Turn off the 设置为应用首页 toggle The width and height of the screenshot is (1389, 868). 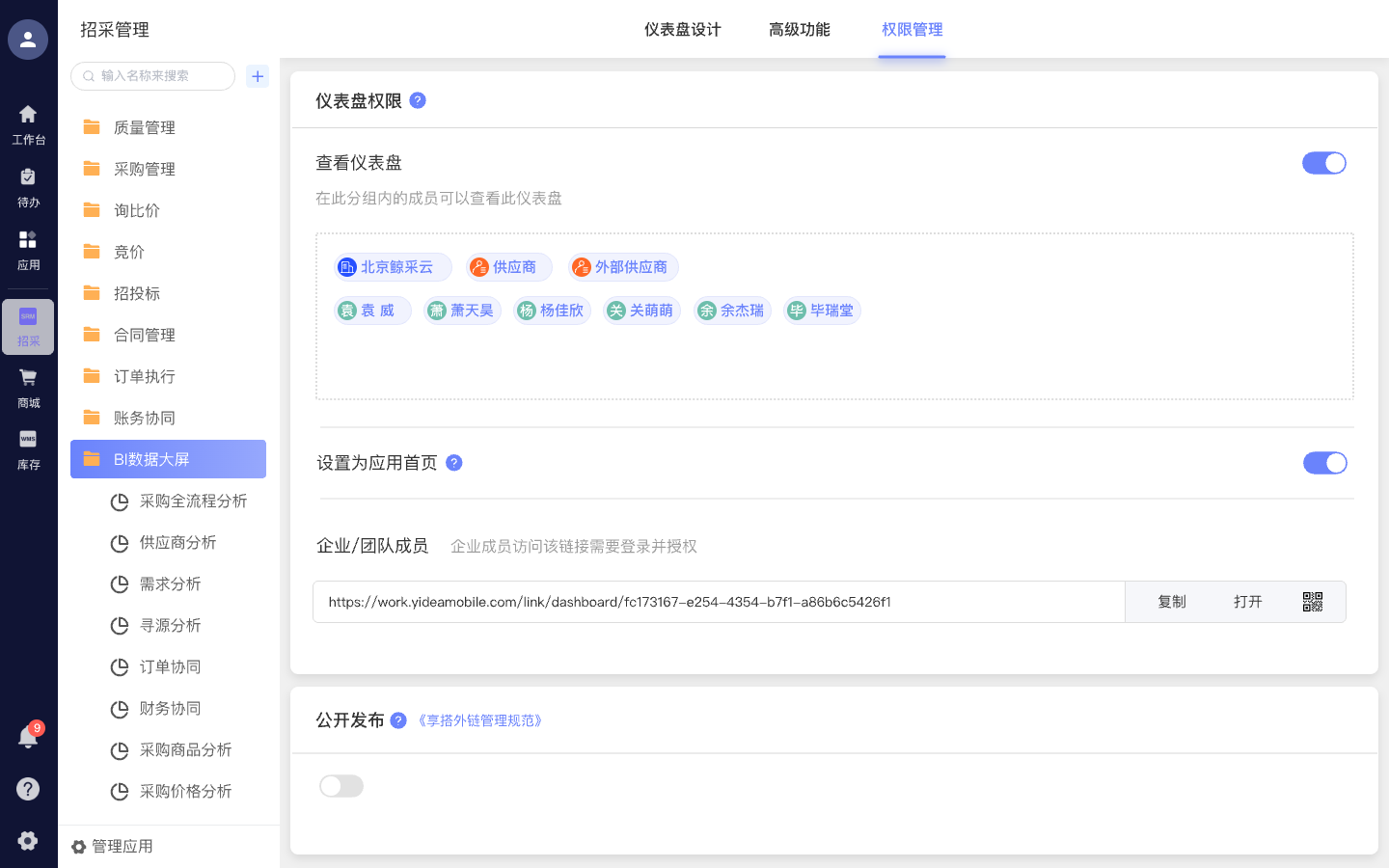click(1324, 463)
